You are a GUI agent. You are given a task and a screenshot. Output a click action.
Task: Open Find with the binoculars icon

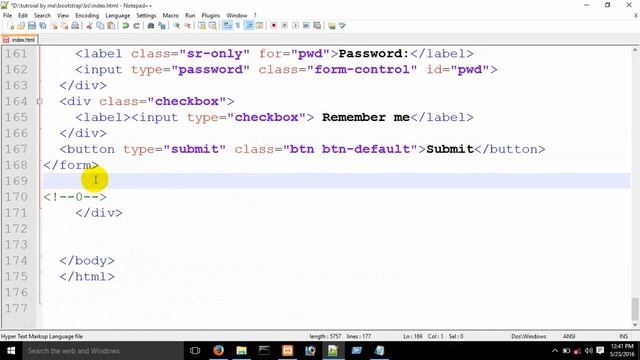point(151,26)
